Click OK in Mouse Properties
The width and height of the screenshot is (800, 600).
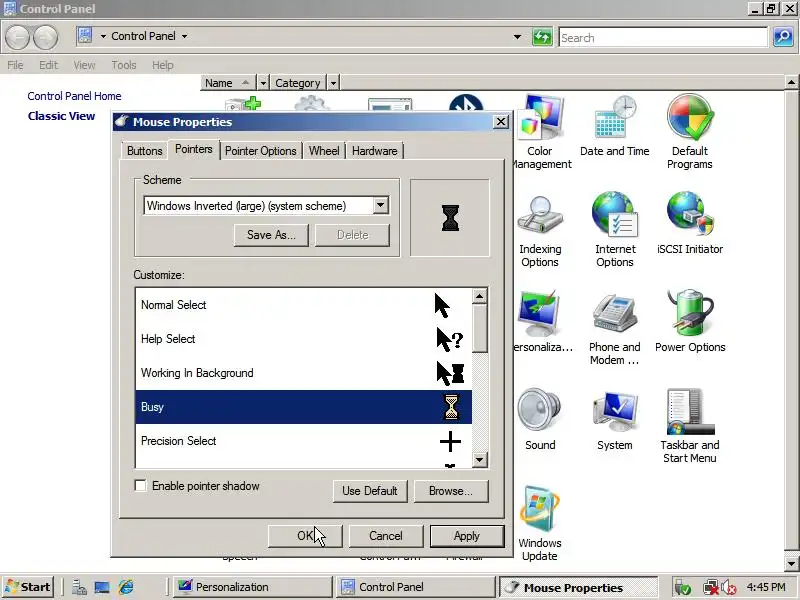[x=305, y=536]
